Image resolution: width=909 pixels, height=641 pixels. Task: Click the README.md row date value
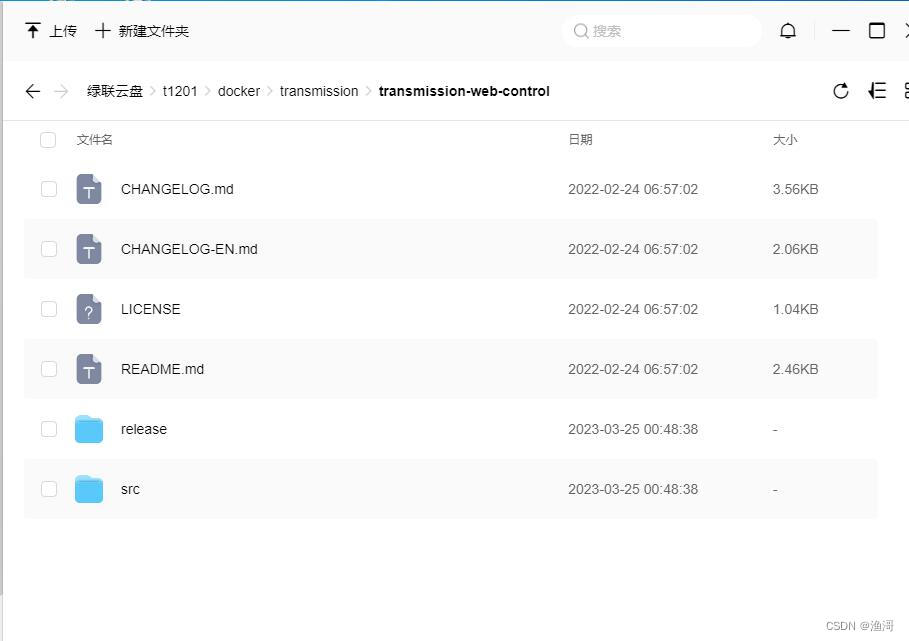[x=633, y=369]
